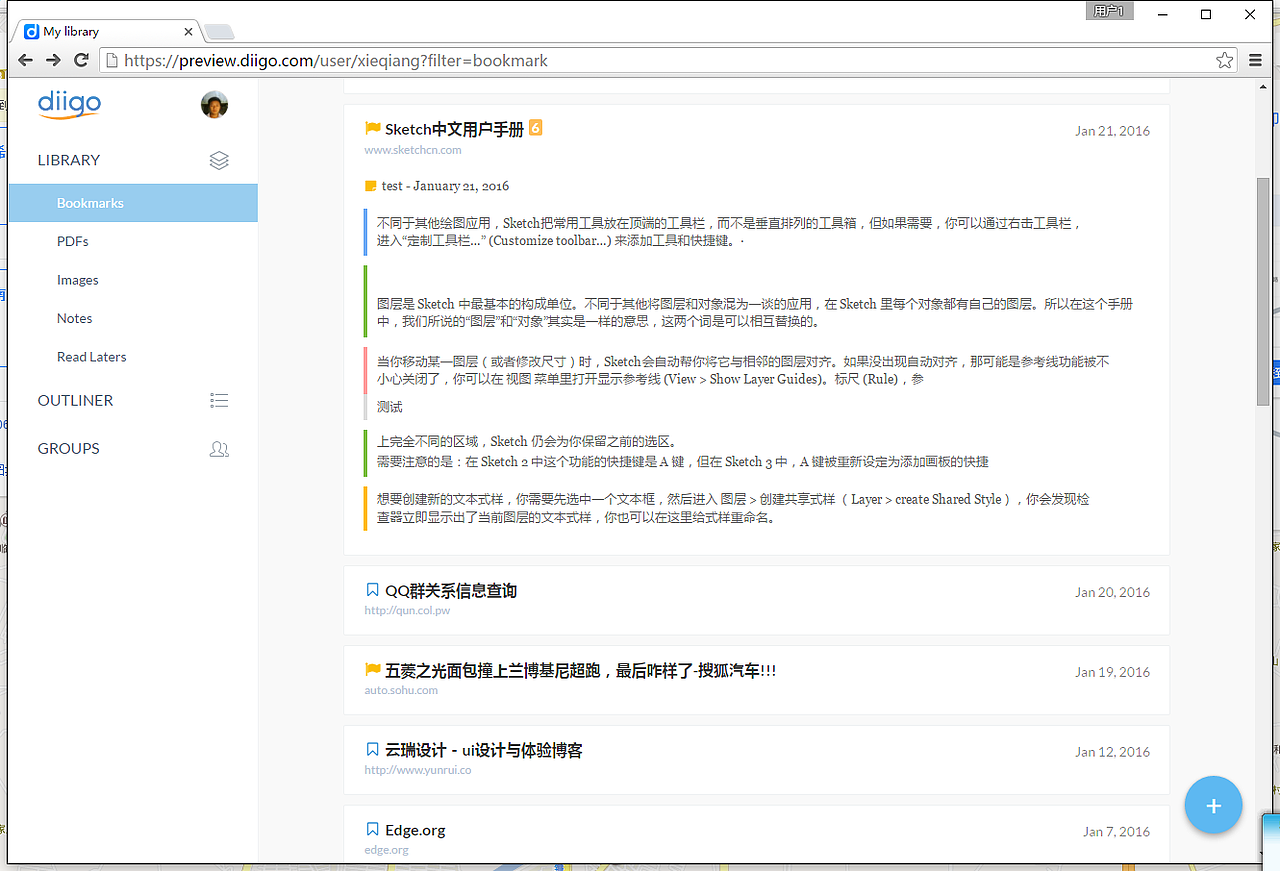Click the Library layers icon

(x=219, y=160)
